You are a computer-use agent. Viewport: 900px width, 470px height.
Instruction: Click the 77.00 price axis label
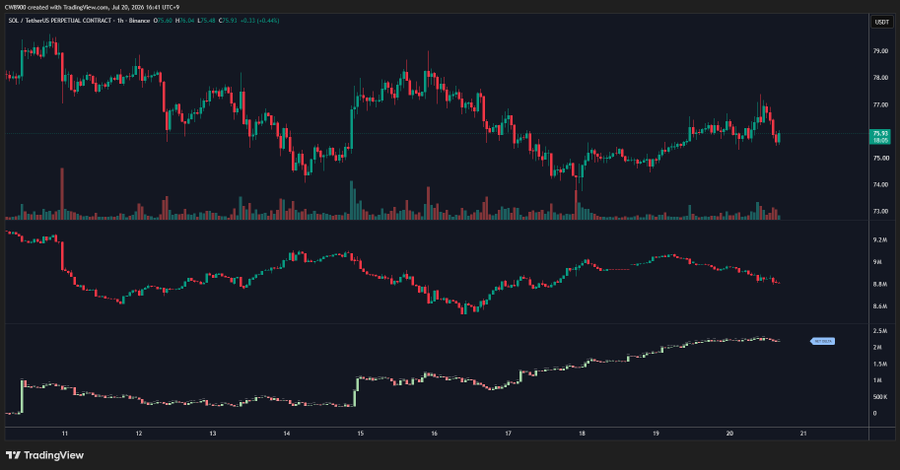click(880, 105)
